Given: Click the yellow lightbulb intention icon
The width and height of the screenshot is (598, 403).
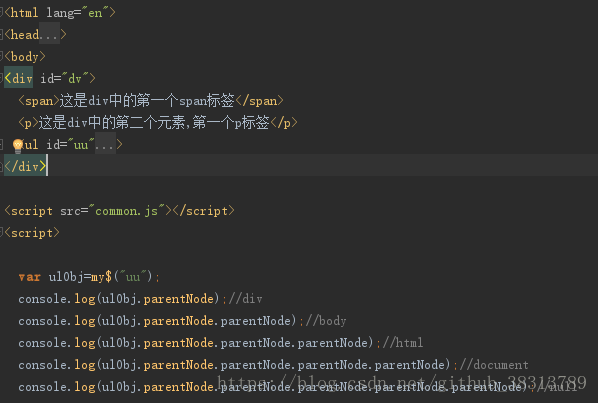Looking at the screenshot, I should coord(18,146).
